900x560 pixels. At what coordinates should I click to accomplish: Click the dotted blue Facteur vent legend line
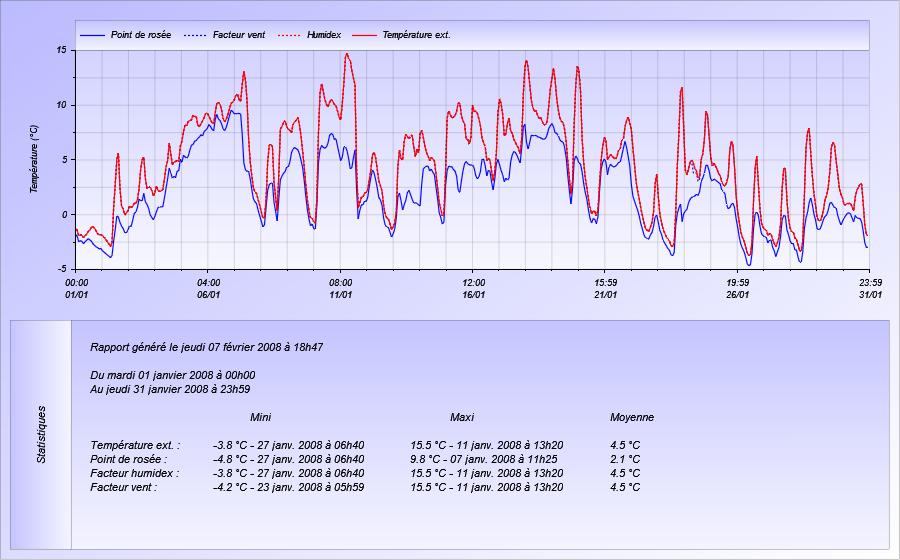pos(195,35)
